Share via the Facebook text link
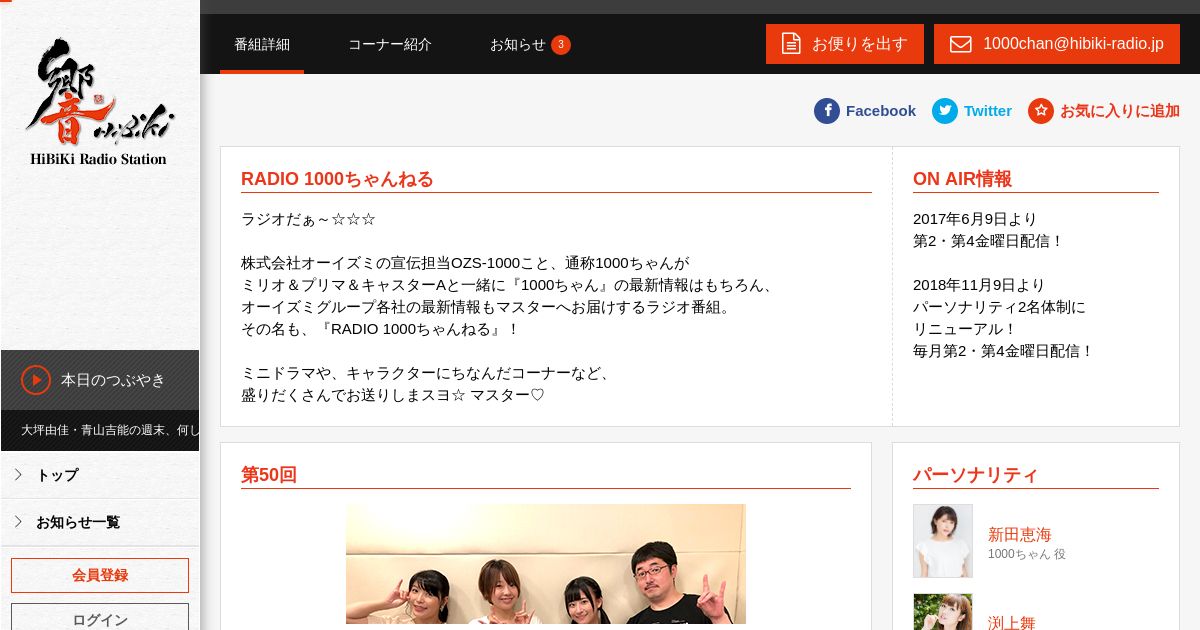 pyautogui.click(x=881, y=111)
